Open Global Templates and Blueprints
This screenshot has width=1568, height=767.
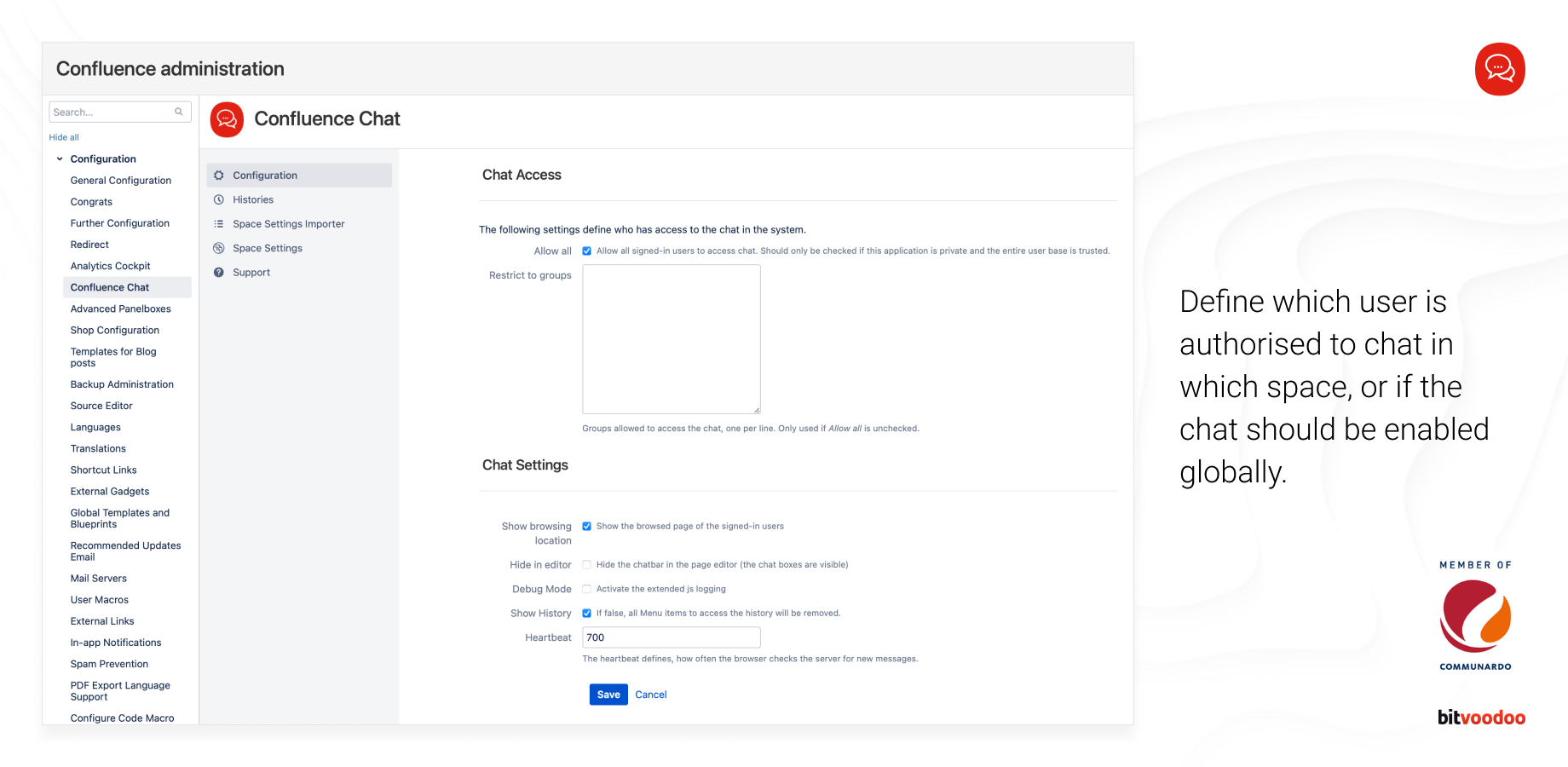(x=120, y=518)
